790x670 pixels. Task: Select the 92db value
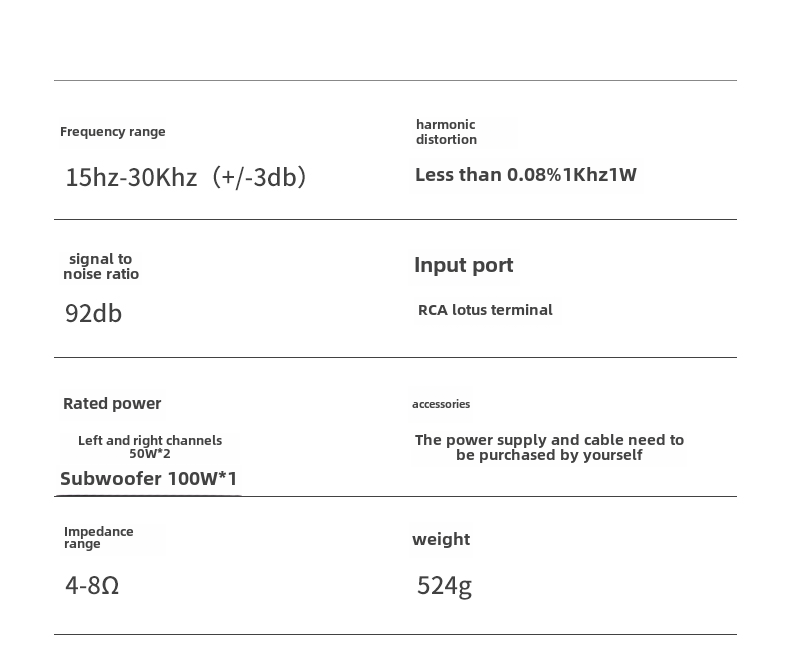[93, 313]
